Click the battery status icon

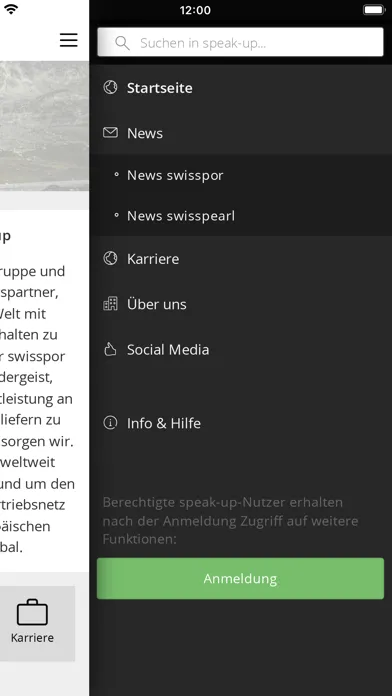tap(374, 10)
